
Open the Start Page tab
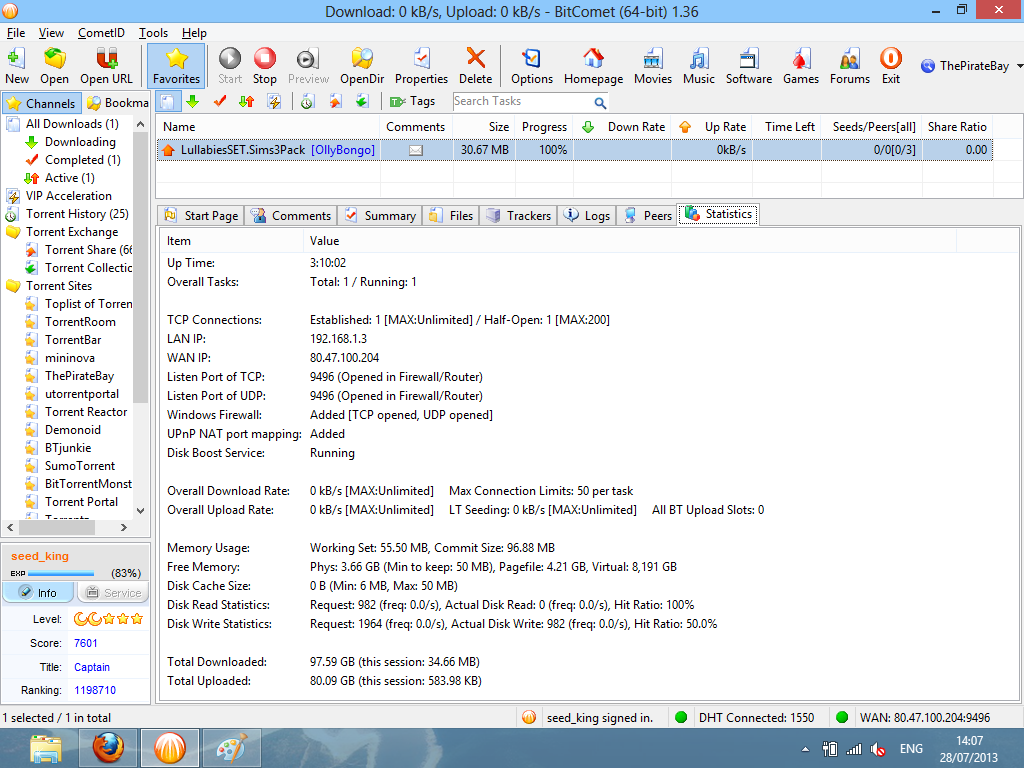201,216
